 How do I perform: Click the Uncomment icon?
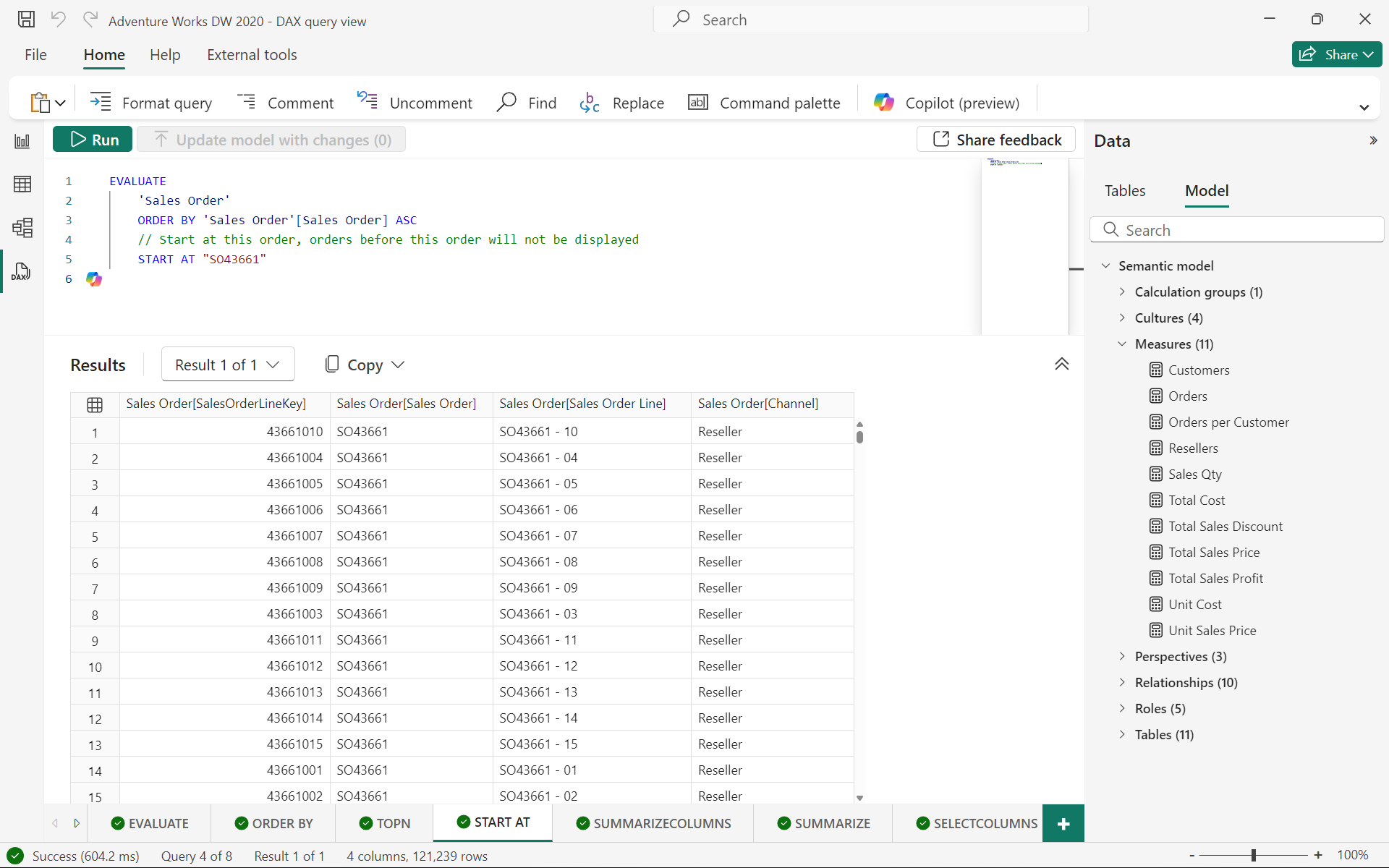tap(368, 101)
